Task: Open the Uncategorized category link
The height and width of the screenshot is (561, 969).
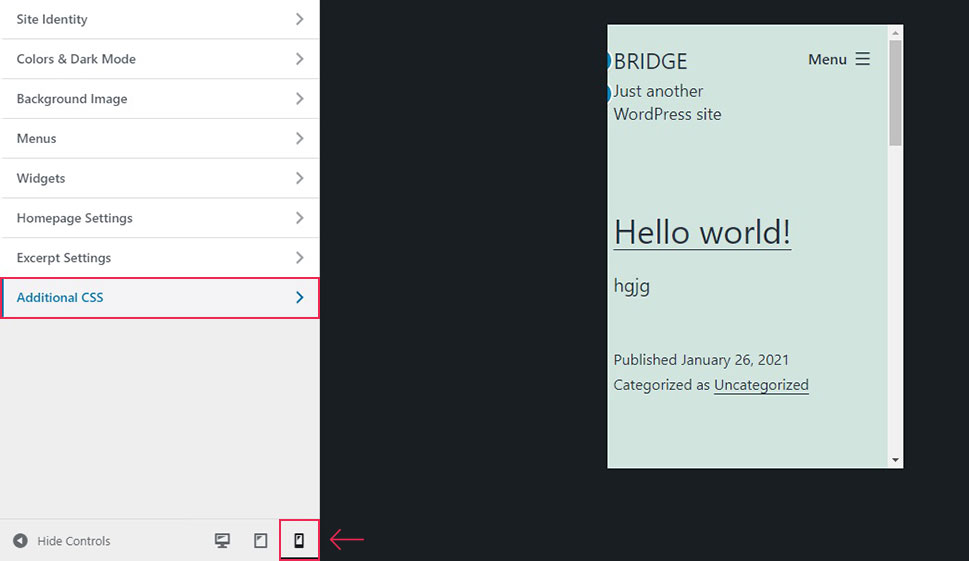Action: tap(761, 385)
